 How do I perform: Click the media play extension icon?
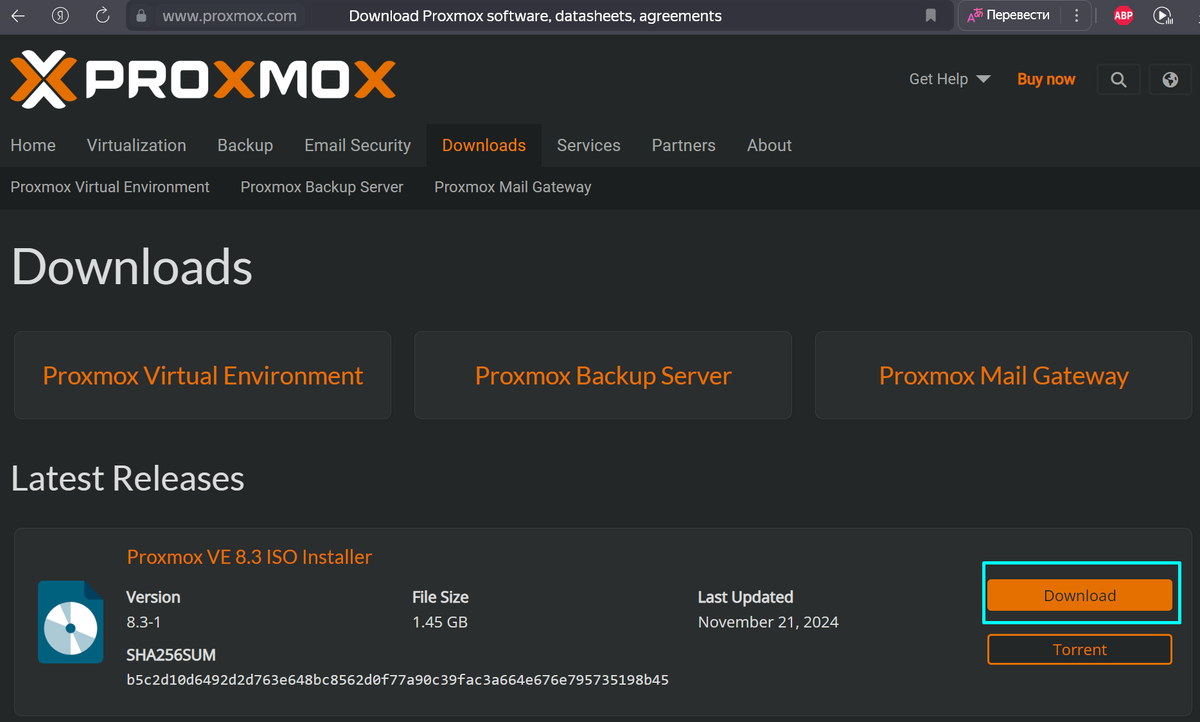tap(1162, 16)
